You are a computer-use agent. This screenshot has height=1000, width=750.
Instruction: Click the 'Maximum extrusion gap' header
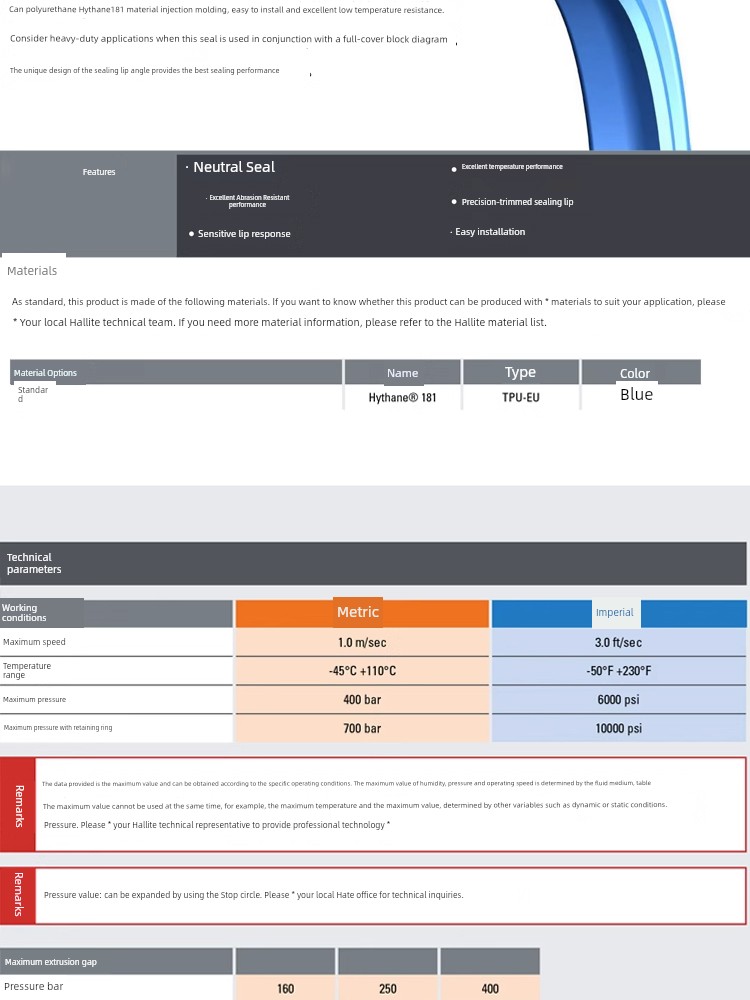[116, 962]
